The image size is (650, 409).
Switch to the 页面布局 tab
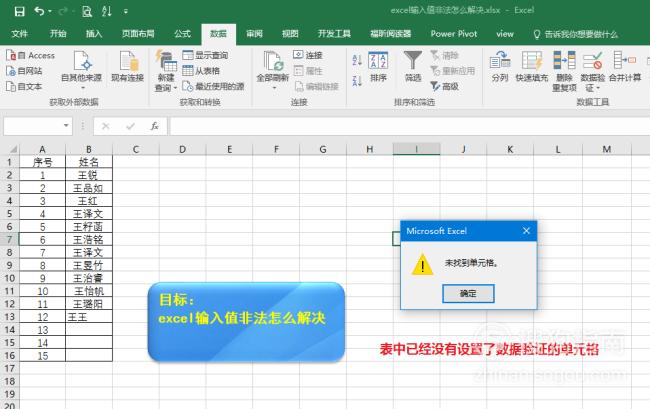tap(138, 34)
